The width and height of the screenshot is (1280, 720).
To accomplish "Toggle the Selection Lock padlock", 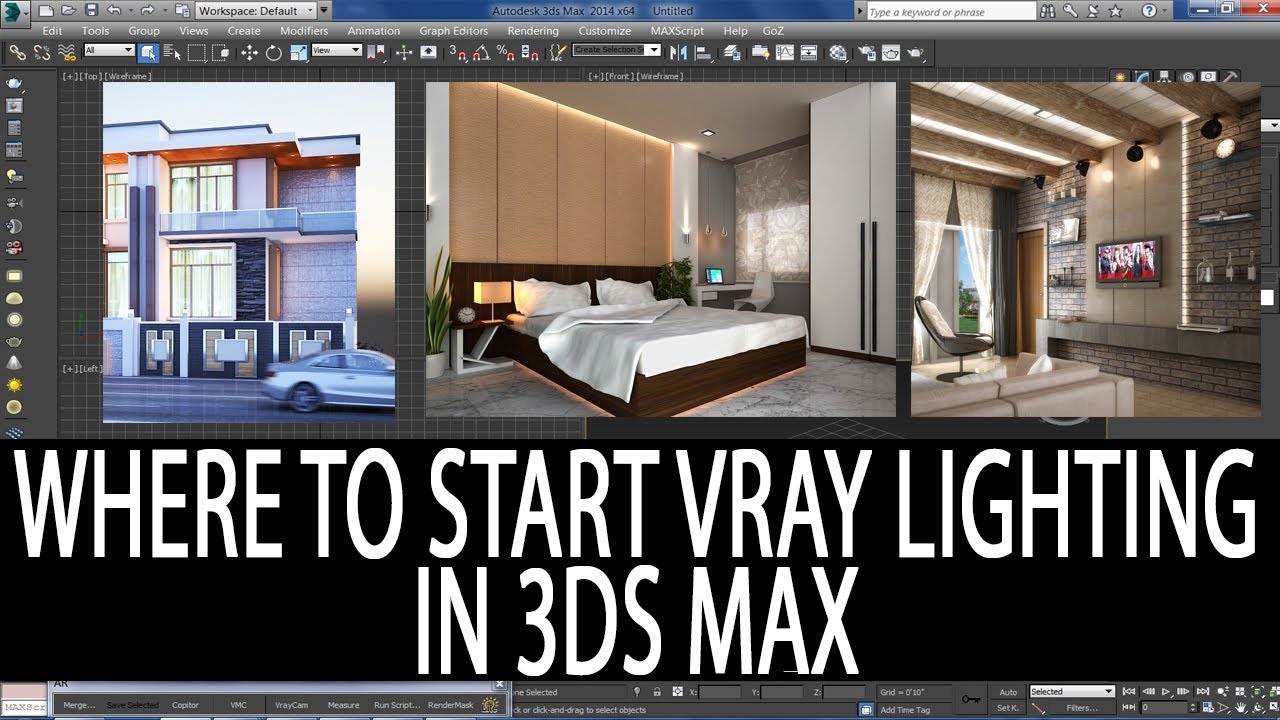I will (657, 691).
